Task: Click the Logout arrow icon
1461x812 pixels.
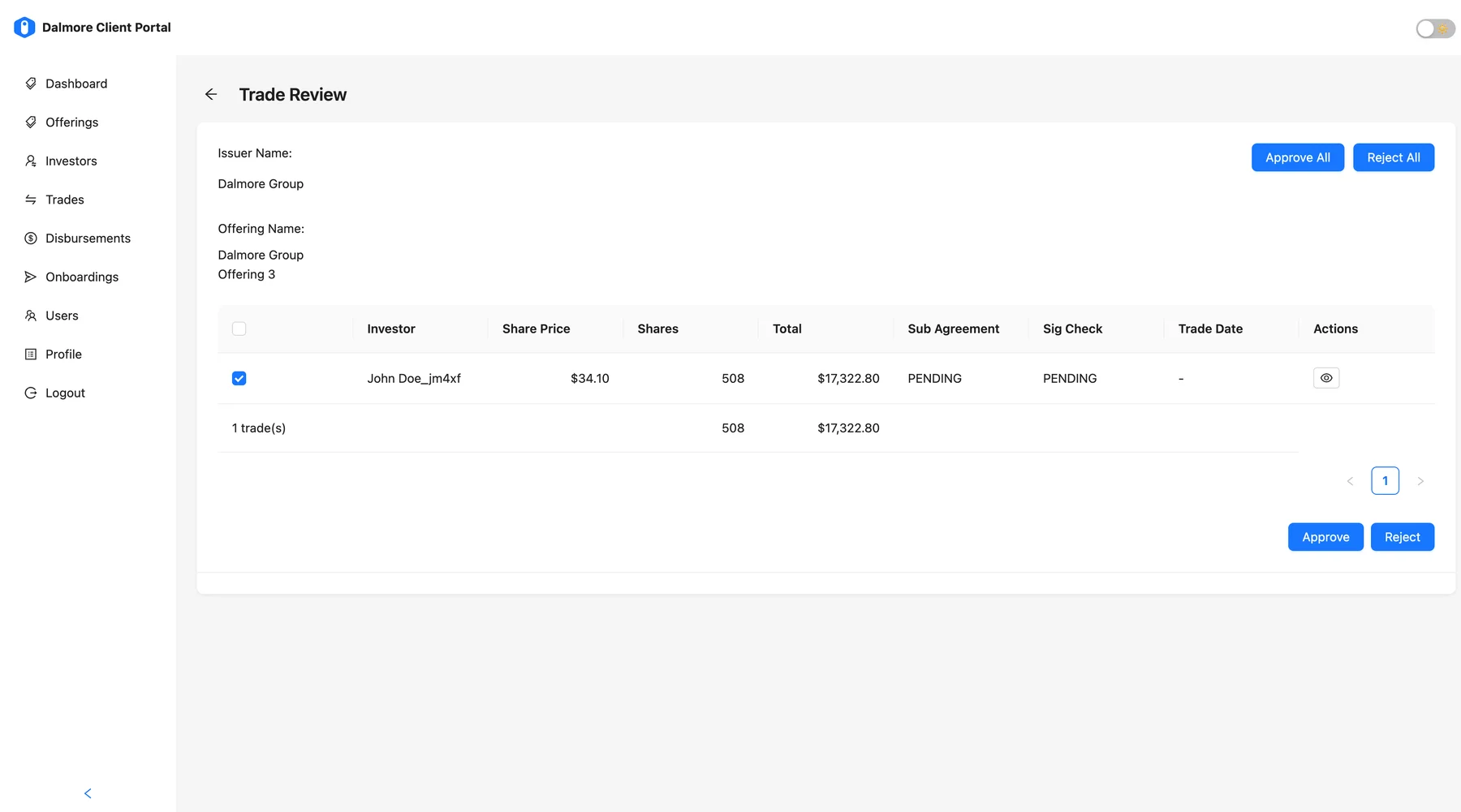Action: pos(31,393)
